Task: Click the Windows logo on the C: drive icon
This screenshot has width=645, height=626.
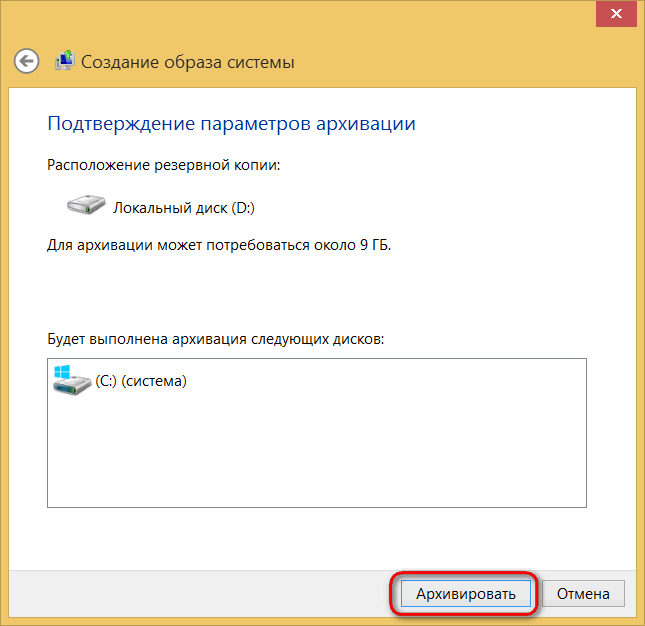Action: click(62, 372)
